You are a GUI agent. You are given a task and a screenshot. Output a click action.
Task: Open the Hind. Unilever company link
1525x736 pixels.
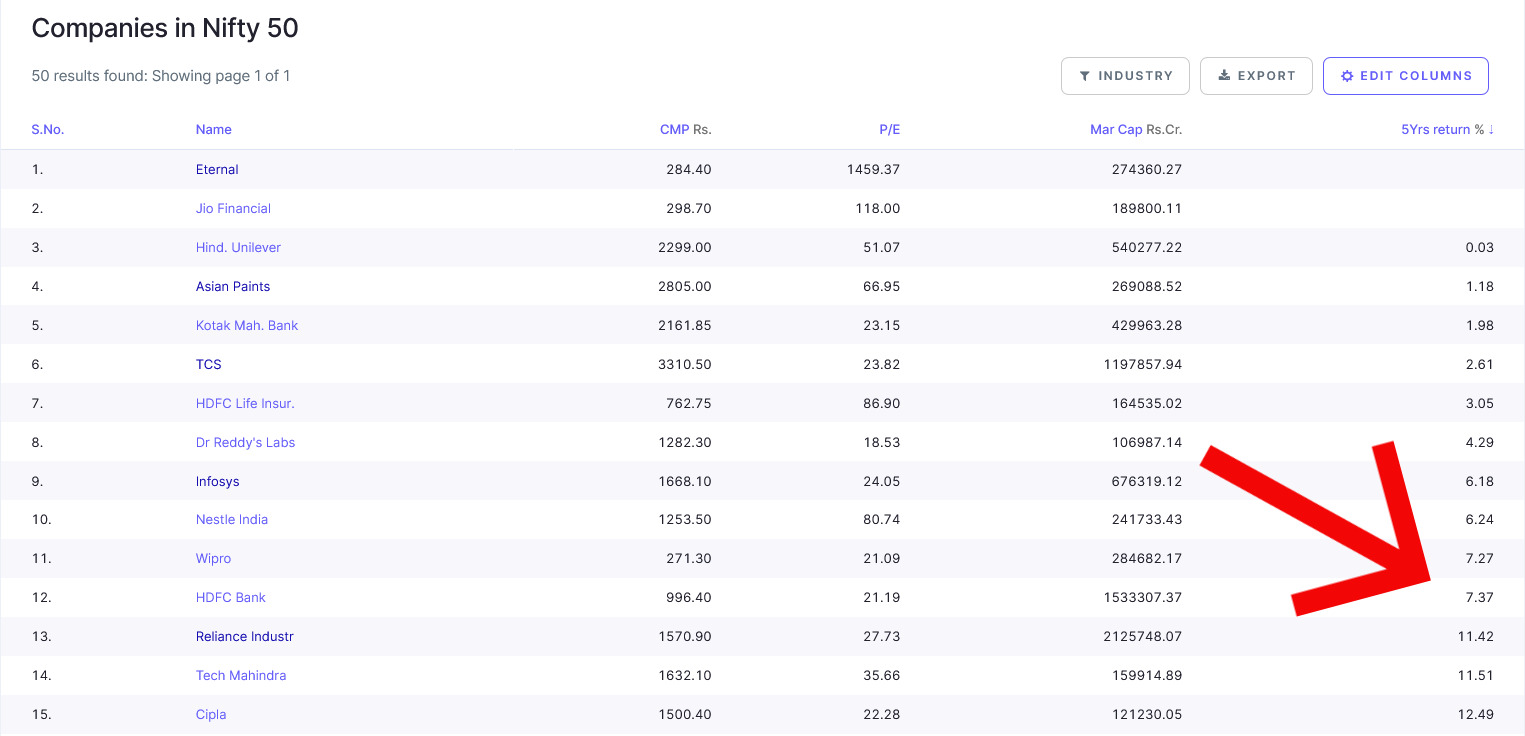click(238, 248)
